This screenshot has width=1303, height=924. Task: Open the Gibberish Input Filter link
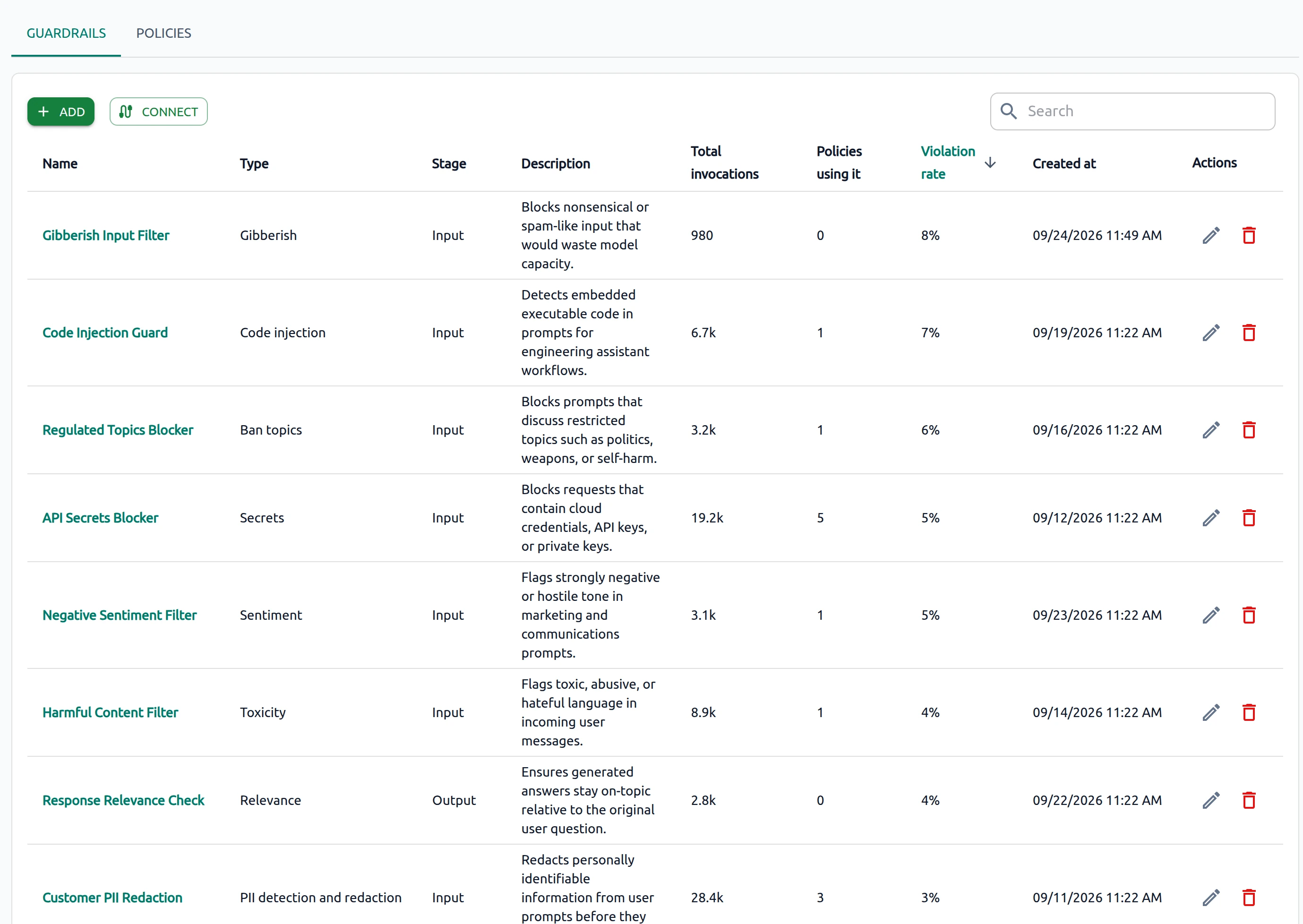coord(106,235)
